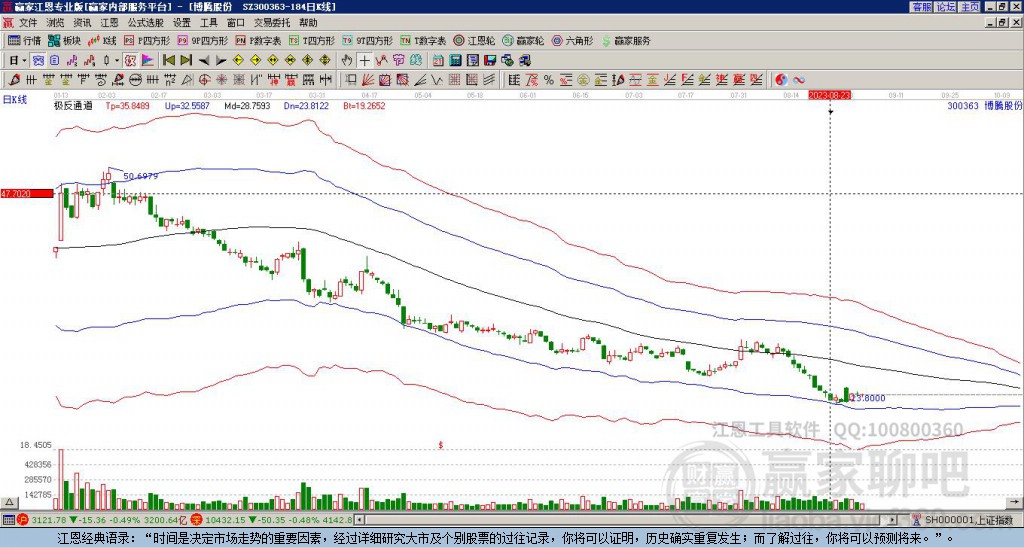The image size is (1024, 548).
Task: Jump to the first bar arrow
Action: point(169,60)
